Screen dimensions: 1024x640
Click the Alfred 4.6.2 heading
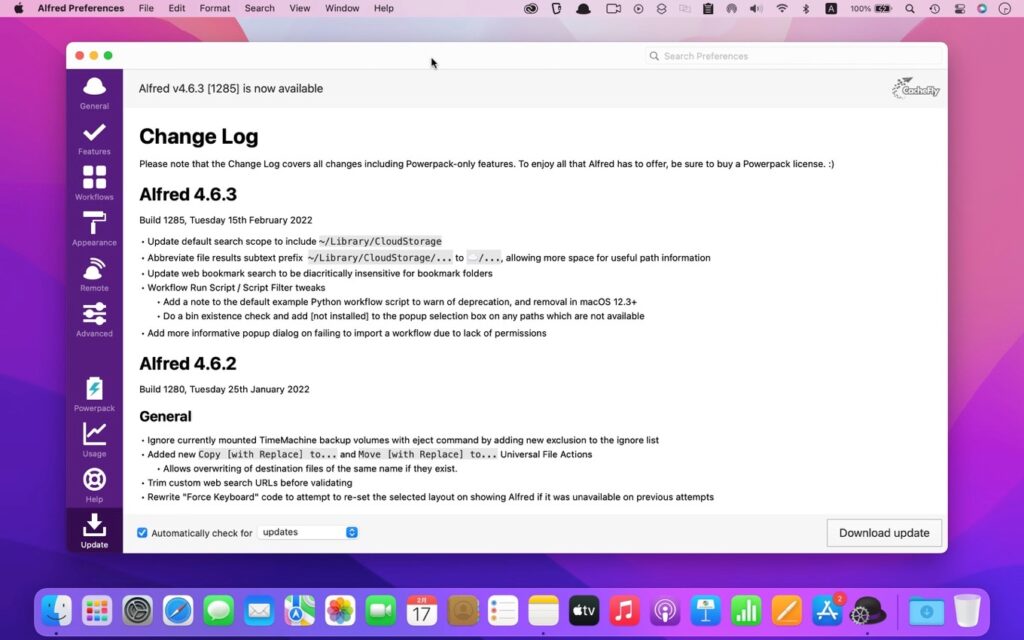click(188, 364)
